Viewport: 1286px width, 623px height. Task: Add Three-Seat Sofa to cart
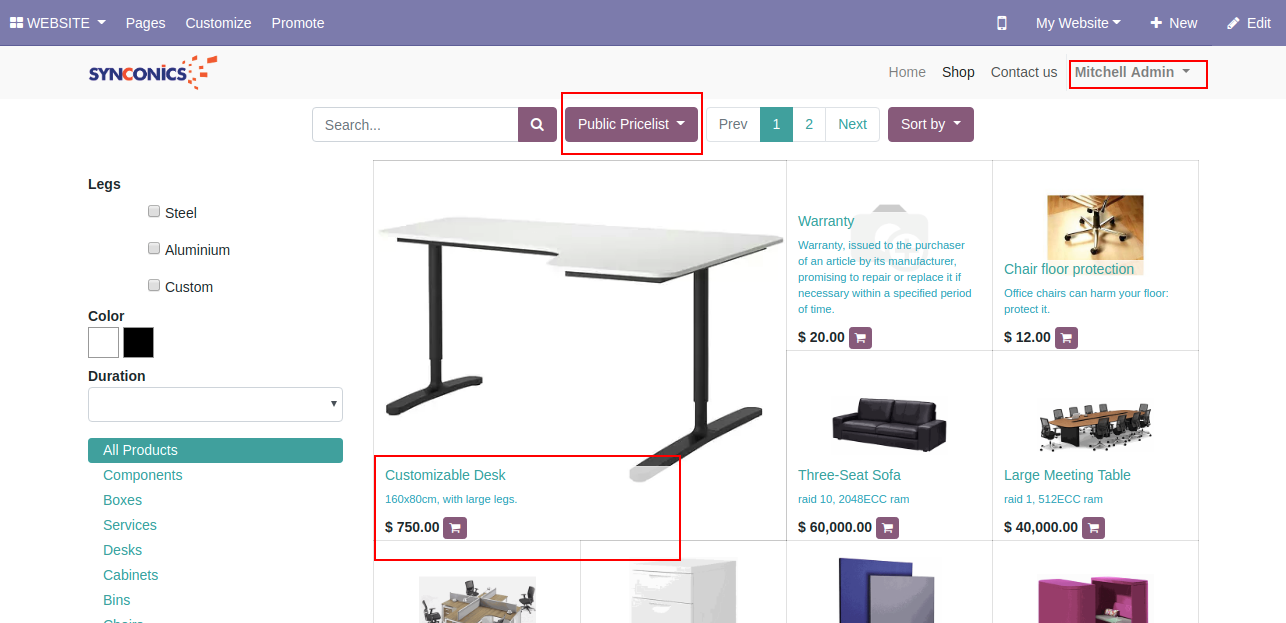pos(887,527)
